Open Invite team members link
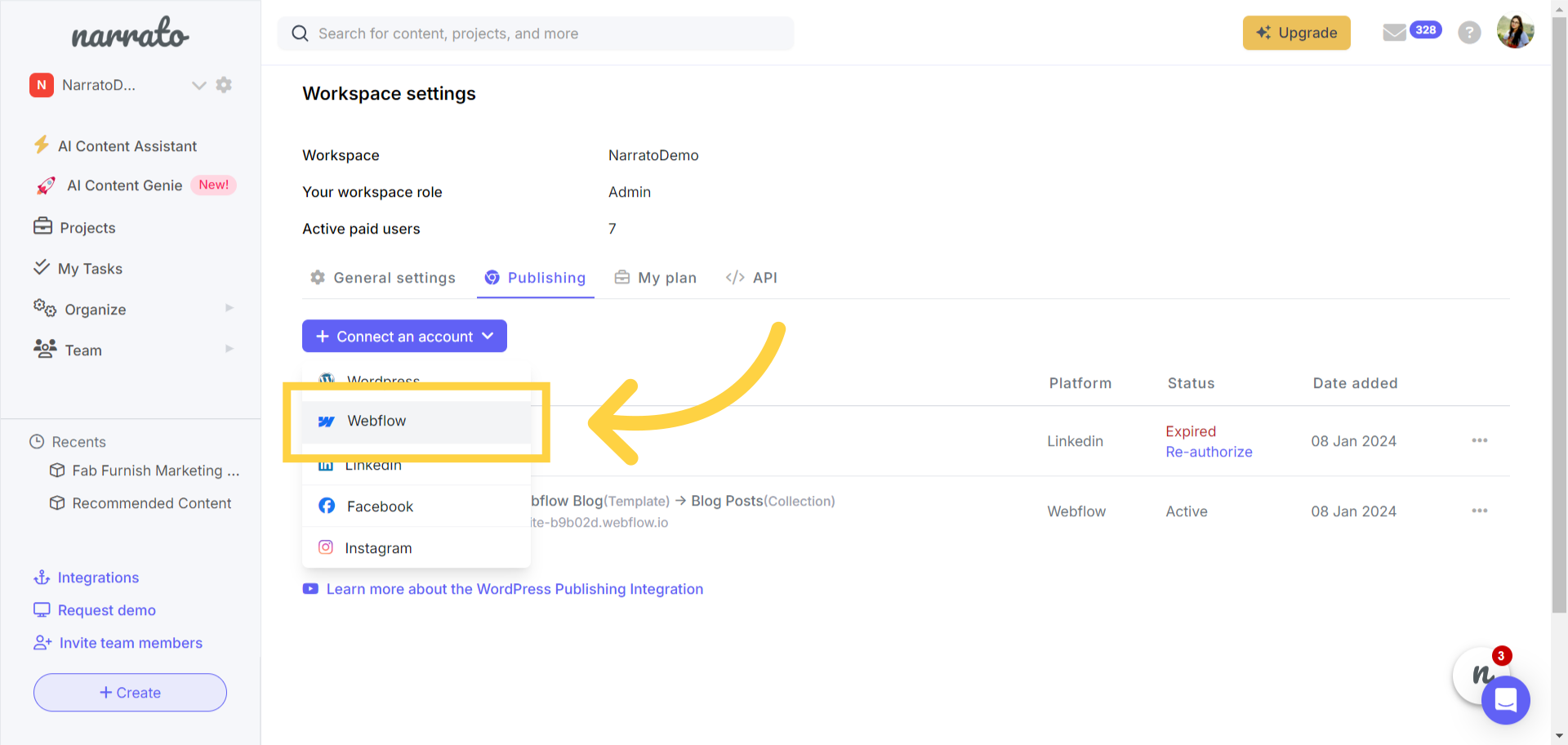1568x745 pixels. (131, 643)
